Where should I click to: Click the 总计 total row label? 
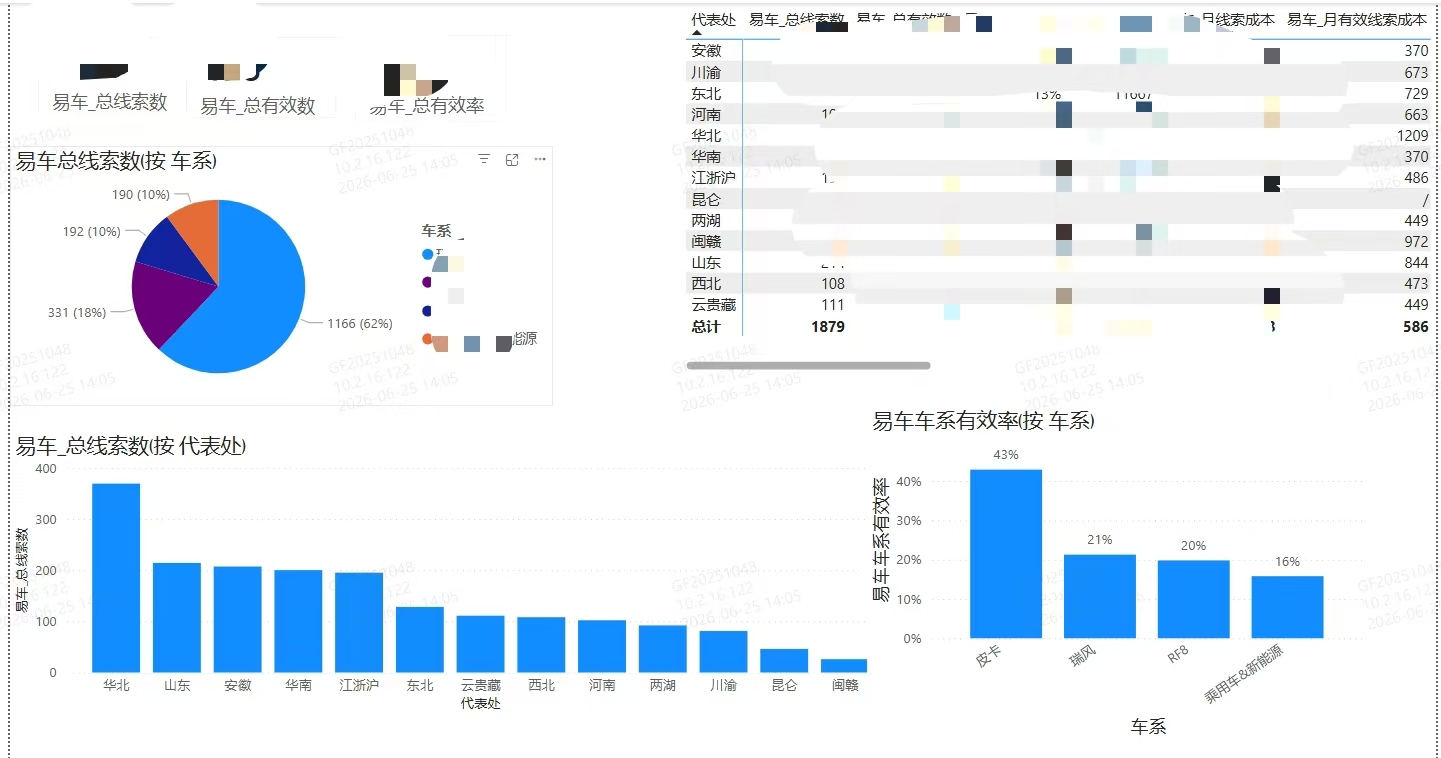point(705,327)
